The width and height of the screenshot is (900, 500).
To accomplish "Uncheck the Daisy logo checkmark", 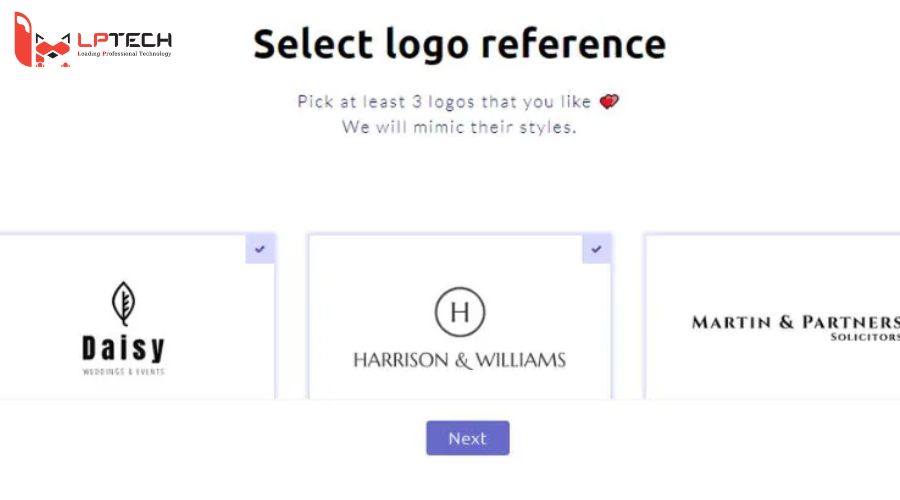I will pyautogui.click(x=260, y=249).
